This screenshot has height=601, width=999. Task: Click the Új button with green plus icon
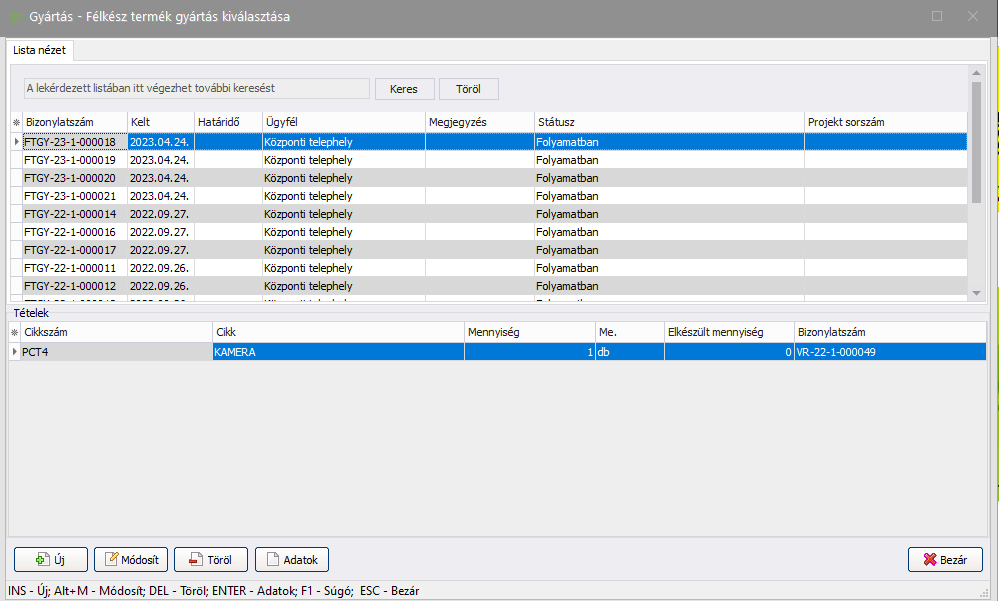click(x=50, y=559)
